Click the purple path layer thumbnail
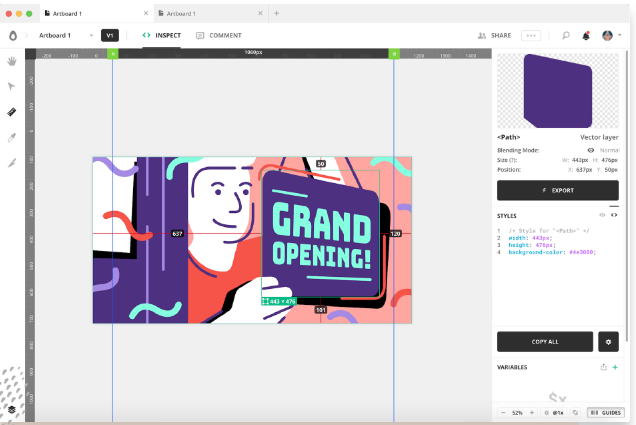 click(x=558, y=91)
